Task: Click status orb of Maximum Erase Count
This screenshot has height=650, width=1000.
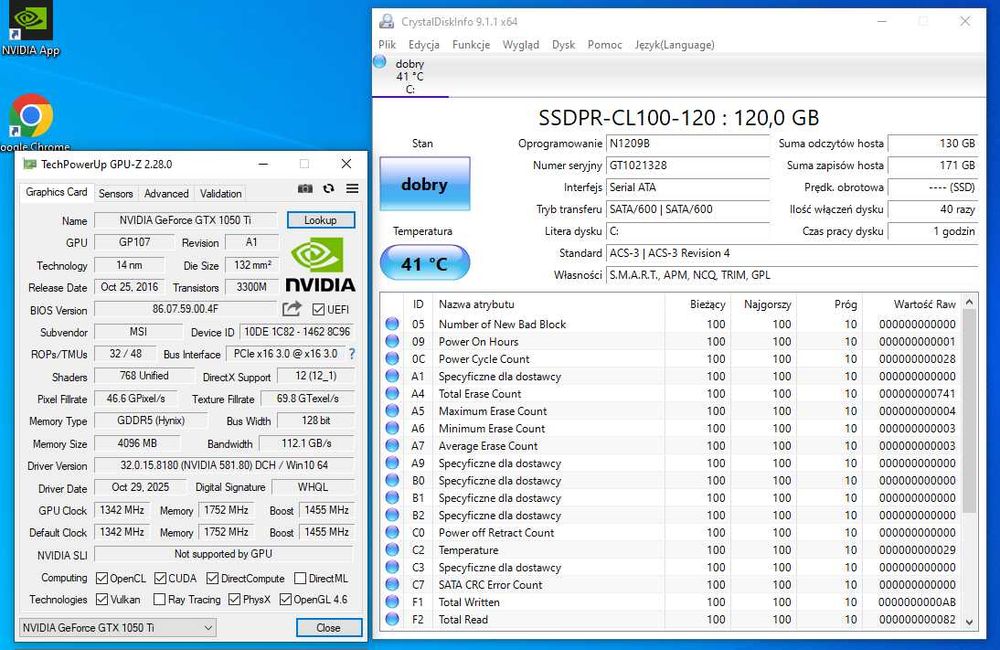Action: pos(392,411)
